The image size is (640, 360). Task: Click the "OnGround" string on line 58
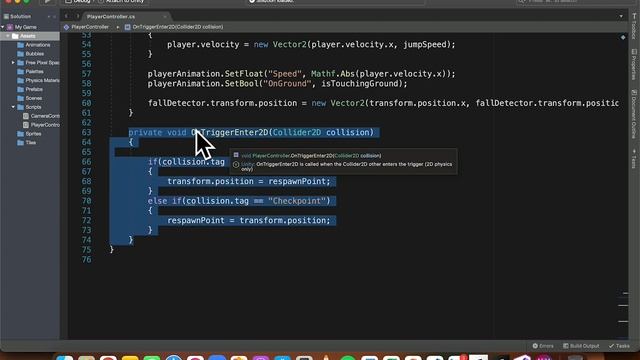(287, 84)
